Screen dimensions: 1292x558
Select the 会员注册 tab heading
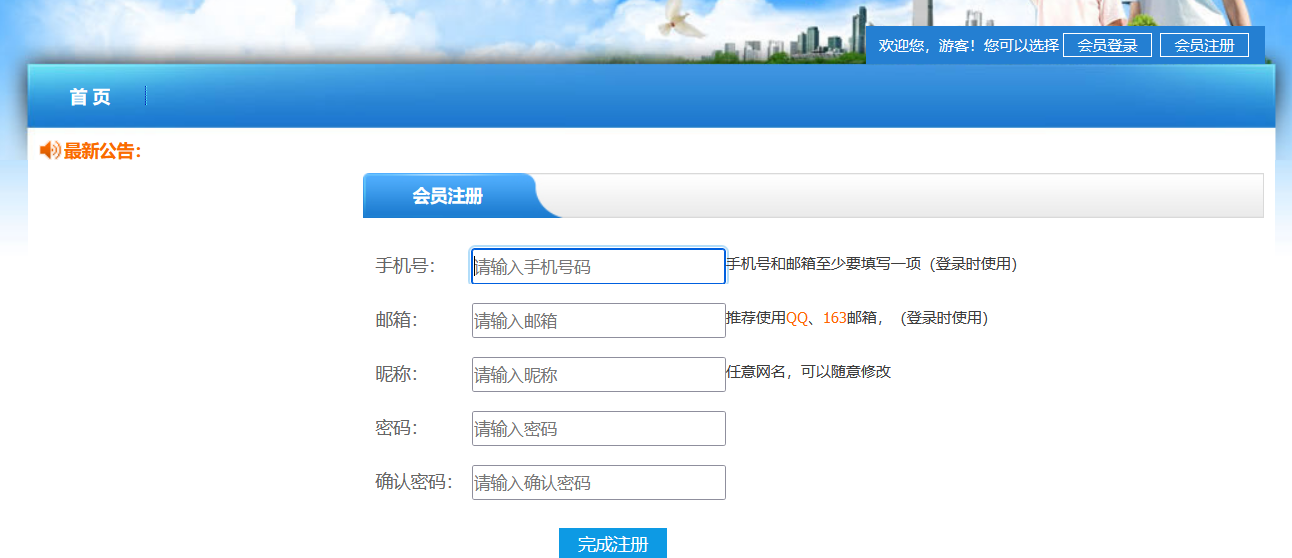click(448, 196)
